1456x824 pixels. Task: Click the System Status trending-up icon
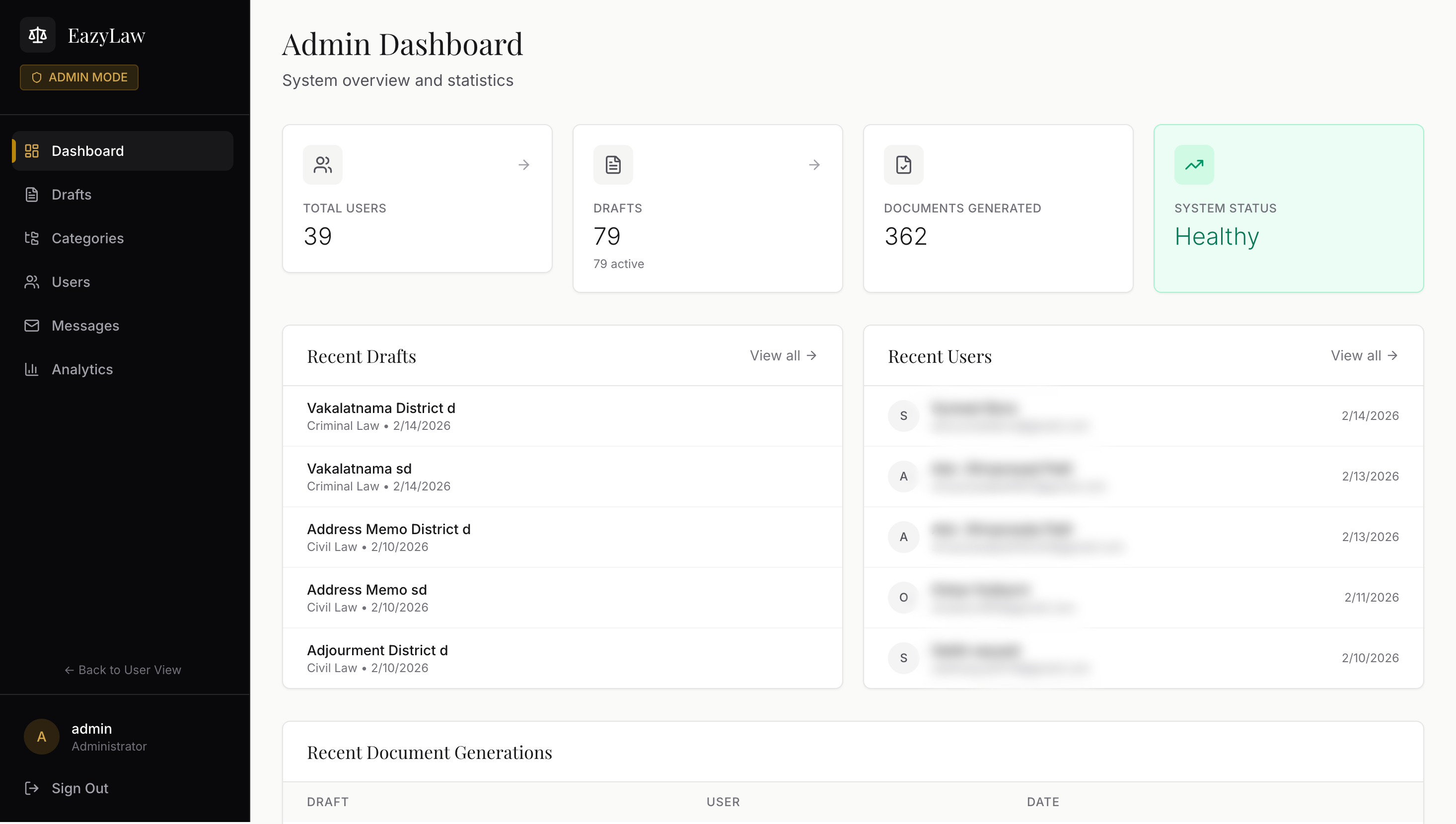(1194, 165)
